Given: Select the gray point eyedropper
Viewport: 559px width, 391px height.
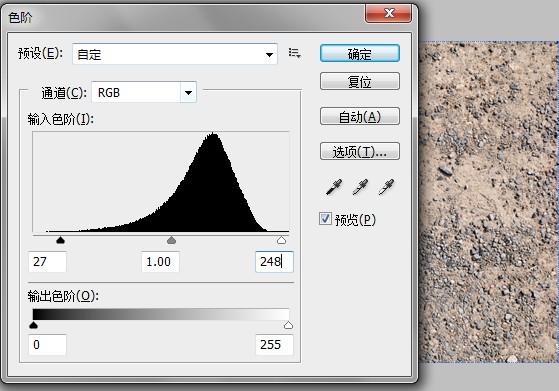Looking at the screenshot, I should pos(360,187).
